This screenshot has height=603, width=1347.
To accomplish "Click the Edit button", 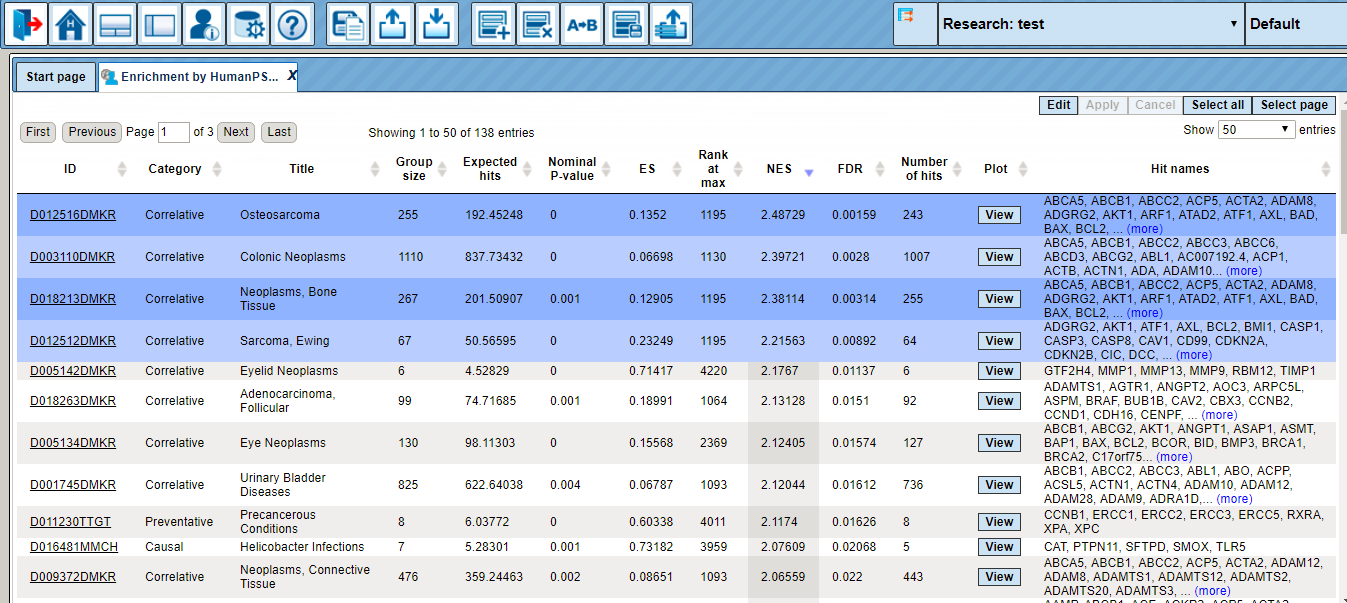I will [x=1059, y=105].
